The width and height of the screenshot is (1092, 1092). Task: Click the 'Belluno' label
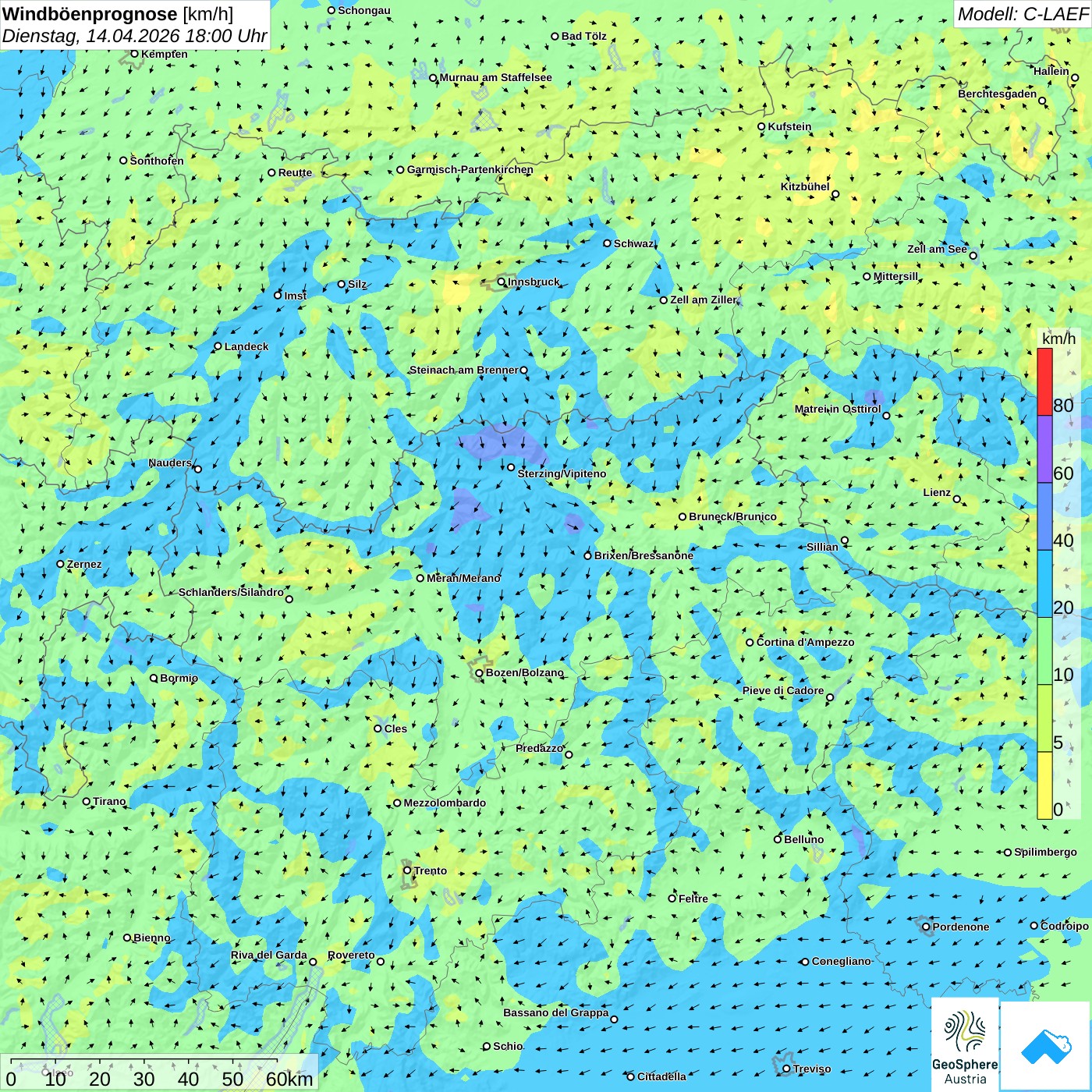click(803, 839)
